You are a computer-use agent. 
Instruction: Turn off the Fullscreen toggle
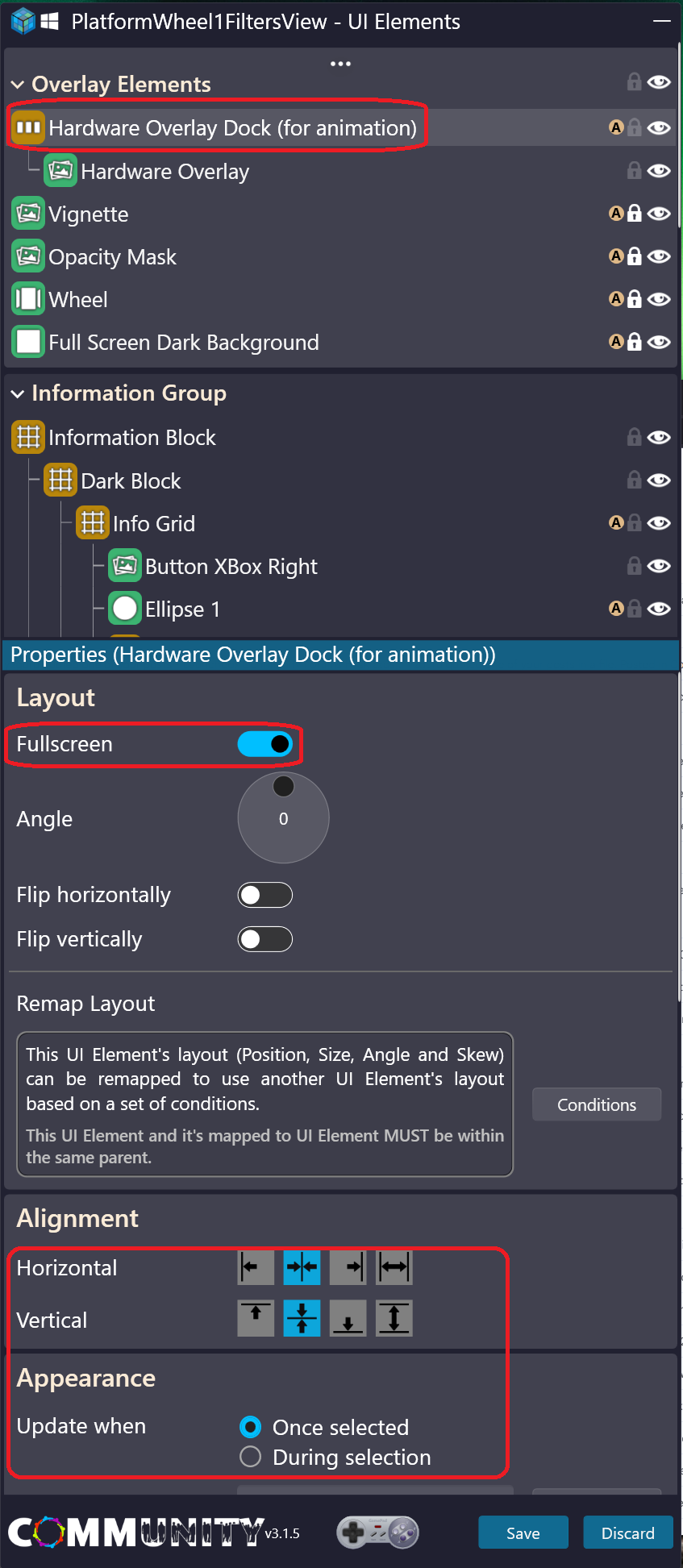264,744
